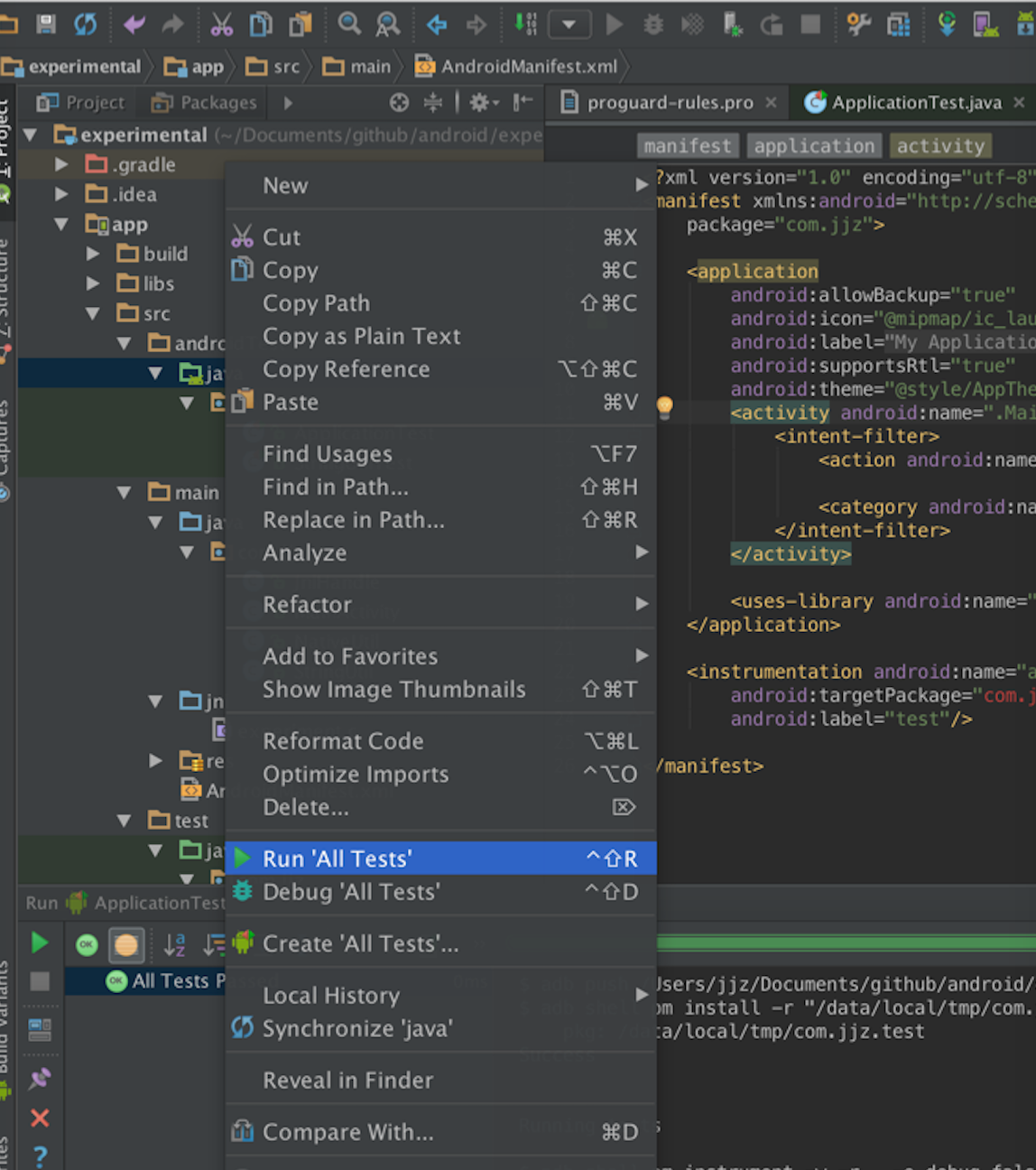Click the Debug bug icon in toolbar
The width and height of the screenshot is (1036, 1170).
coord(652,24)
